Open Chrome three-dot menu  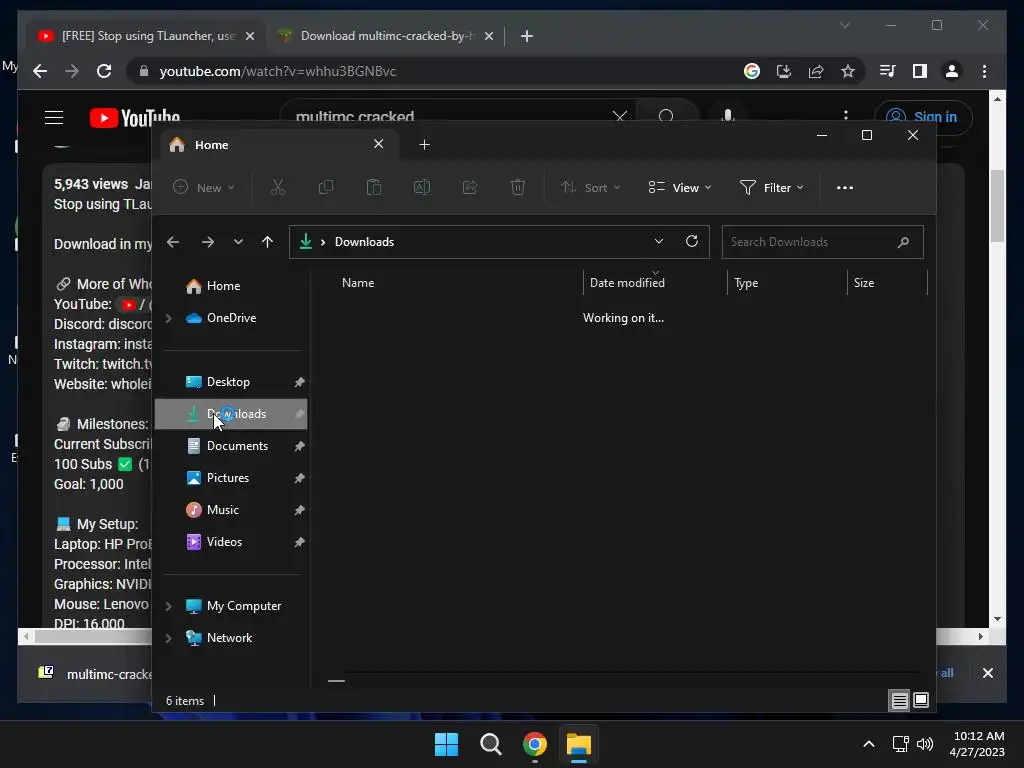(984, 71)
